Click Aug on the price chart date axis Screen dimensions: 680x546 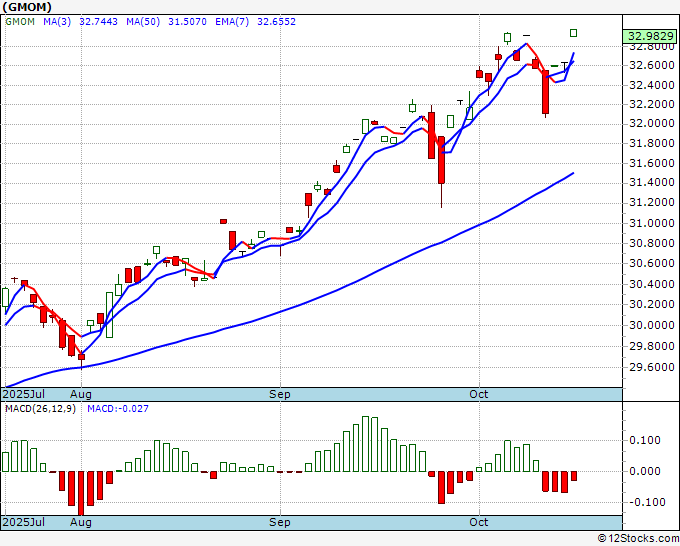[81, 394]
